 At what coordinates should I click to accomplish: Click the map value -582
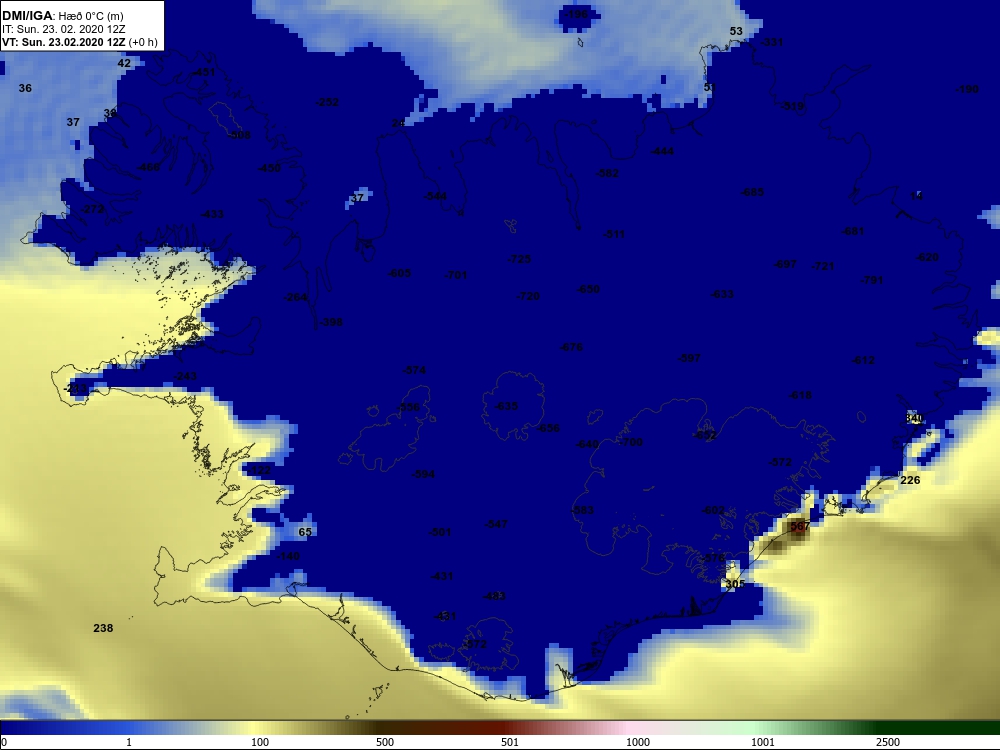click(x=607, y=173)
